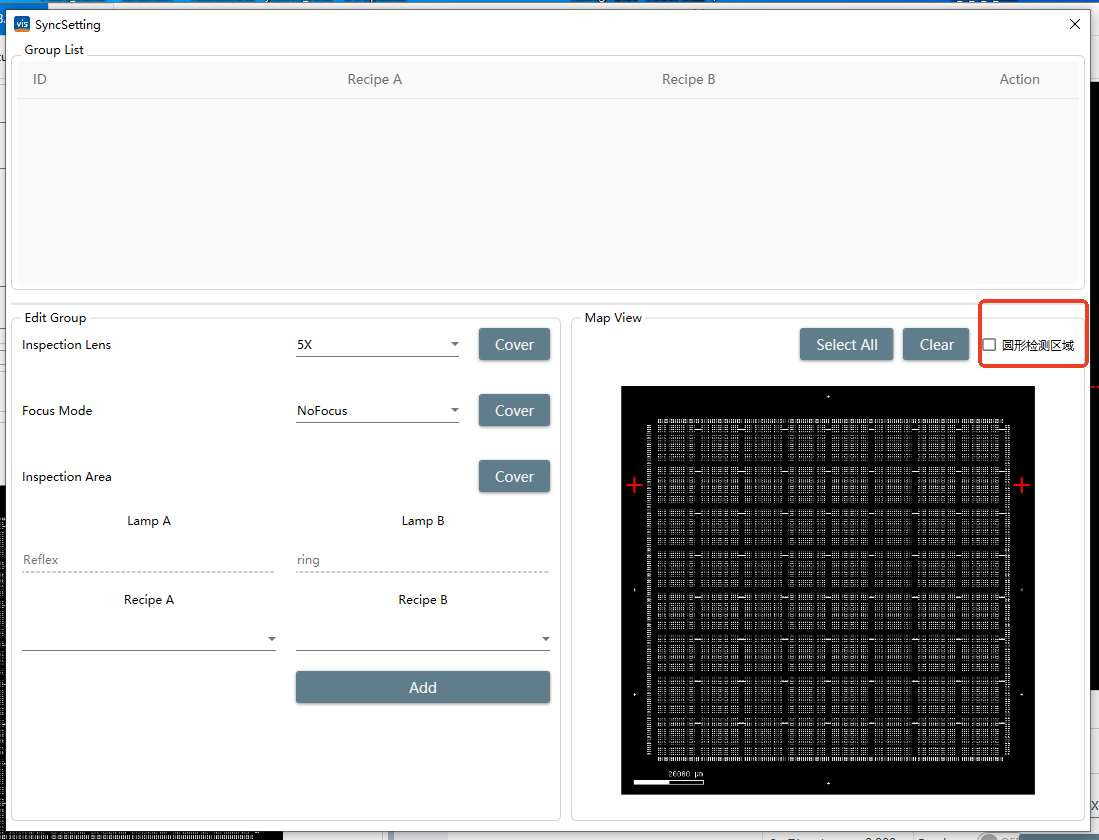Screen dimensions: 1099x840
Task: Click the Action column header
Action: [x=1020, y=79]
